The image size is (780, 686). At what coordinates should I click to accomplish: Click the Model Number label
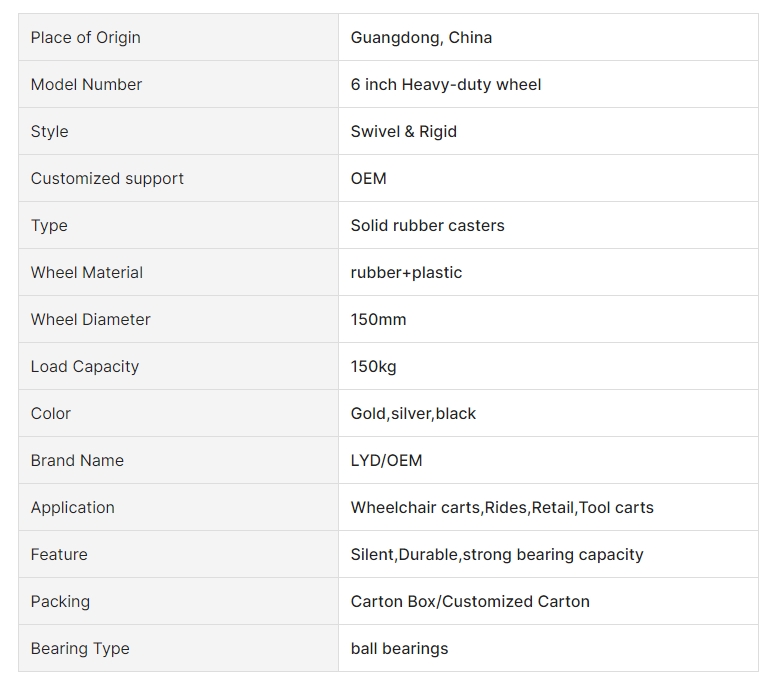(x=86, y=85)
